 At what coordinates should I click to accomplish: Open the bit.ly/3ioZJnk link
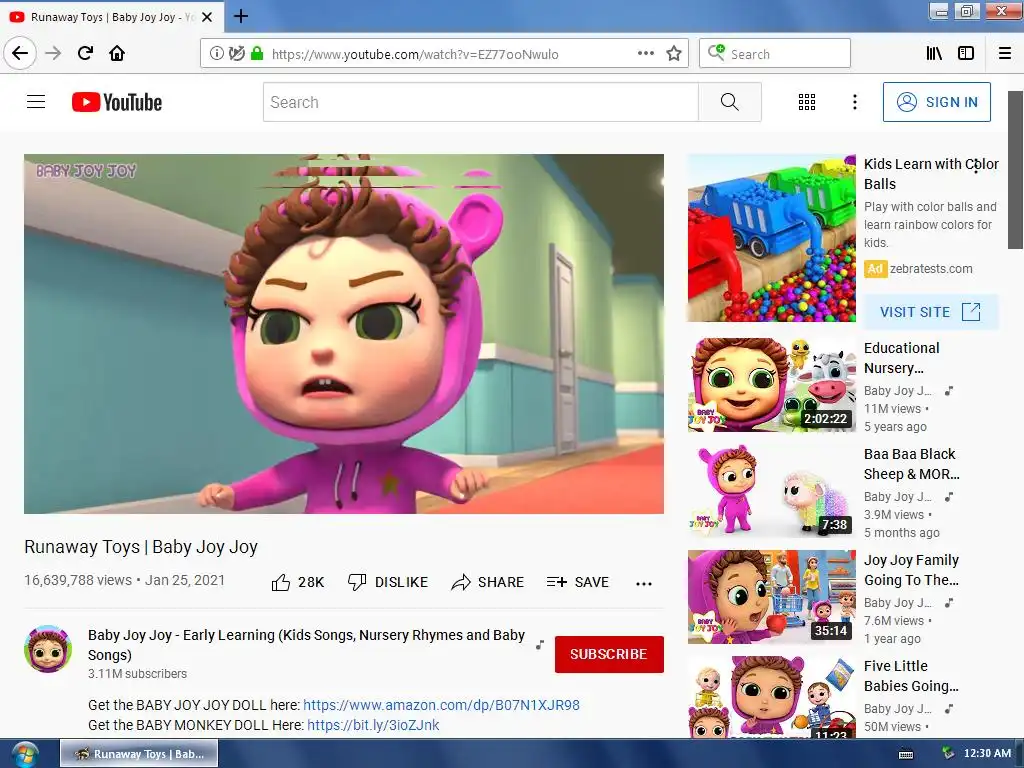(373, 725)
